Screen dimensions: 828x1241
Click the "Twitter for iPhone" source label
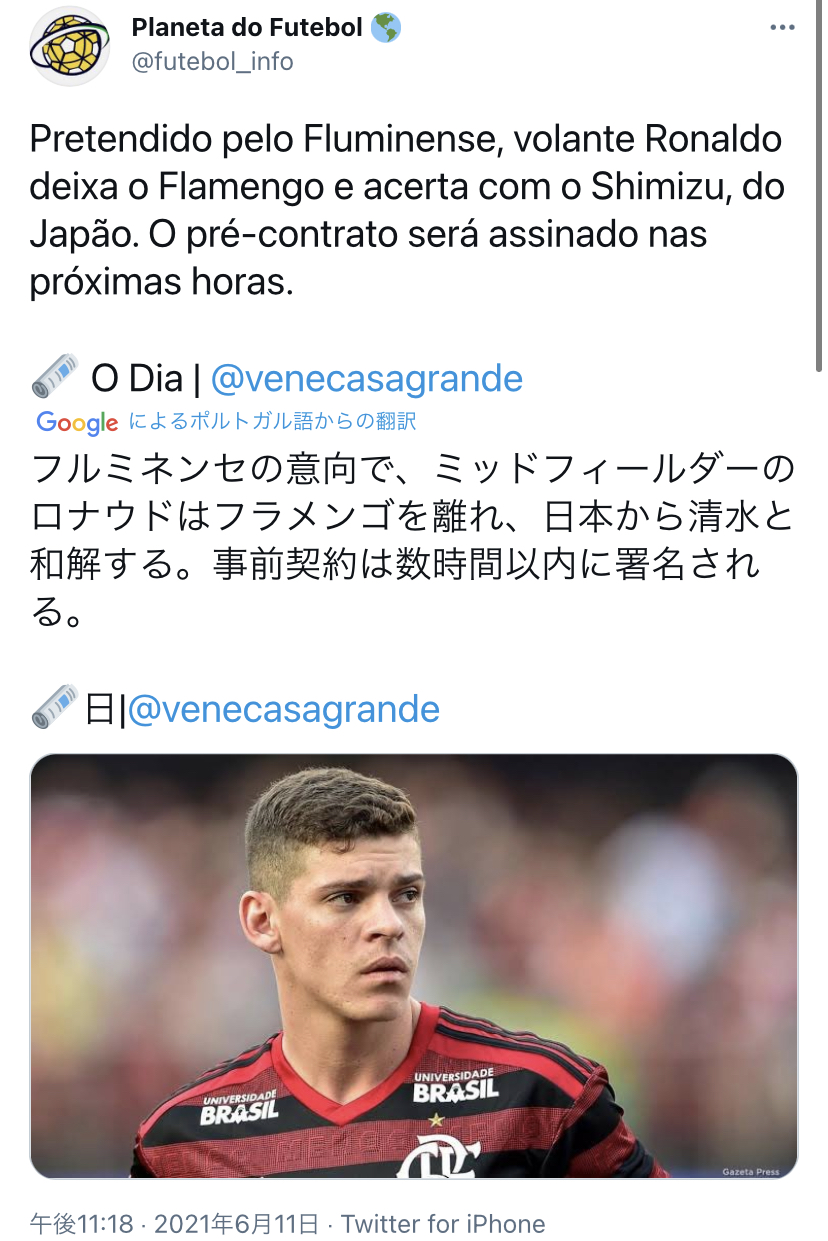click(443, 1224)
